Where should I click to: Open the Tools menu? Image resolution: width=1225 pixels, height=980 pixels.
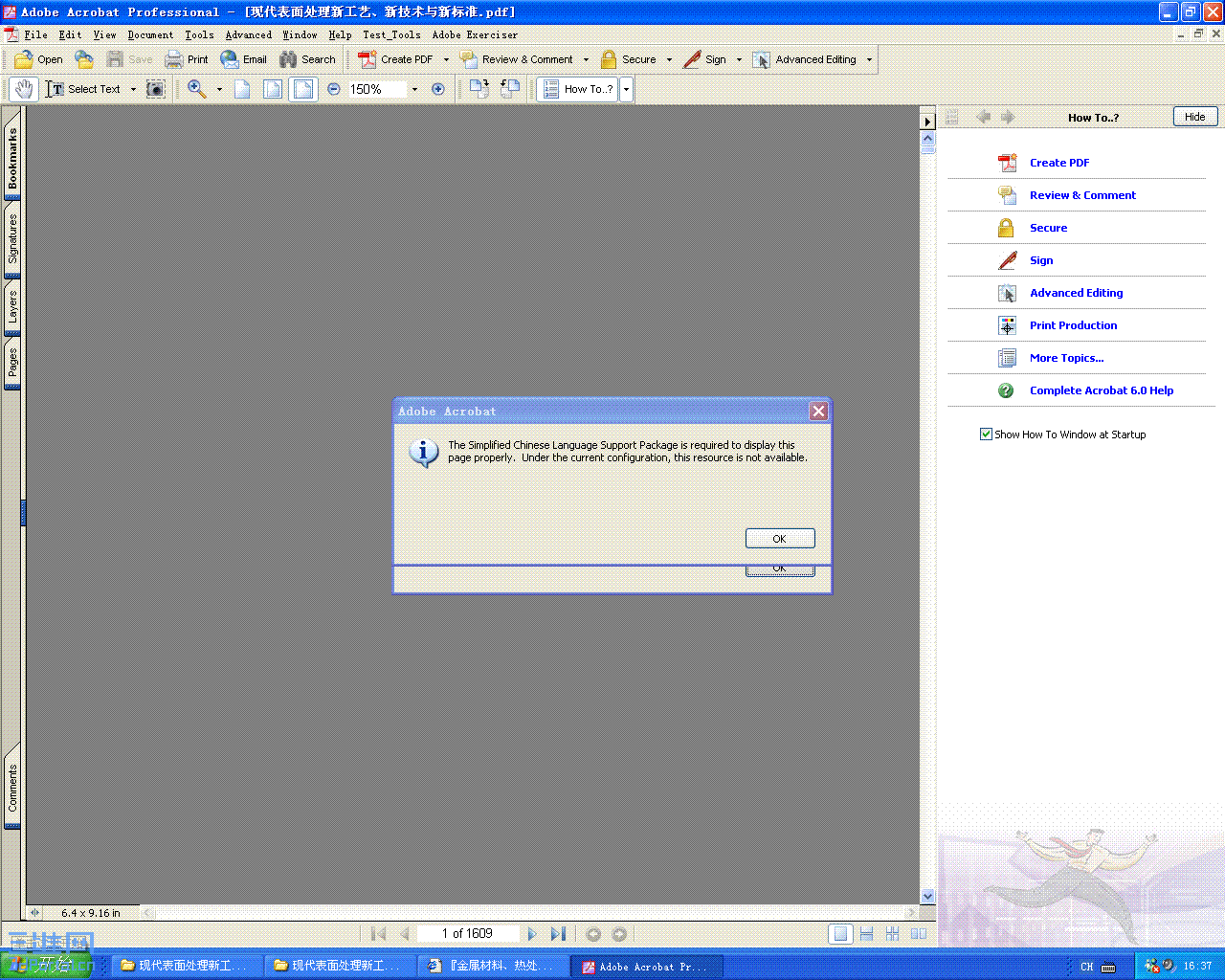click(199, 34)
